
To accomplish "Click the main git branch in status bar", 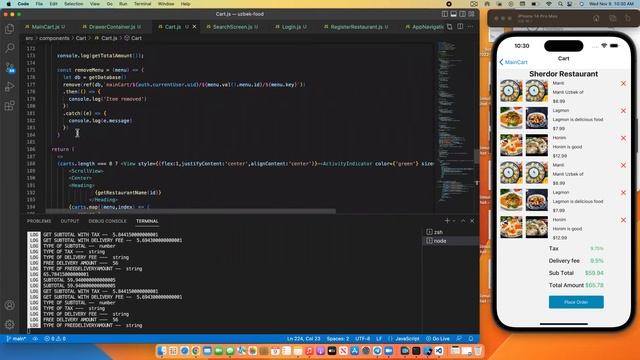I will point(16,339).
